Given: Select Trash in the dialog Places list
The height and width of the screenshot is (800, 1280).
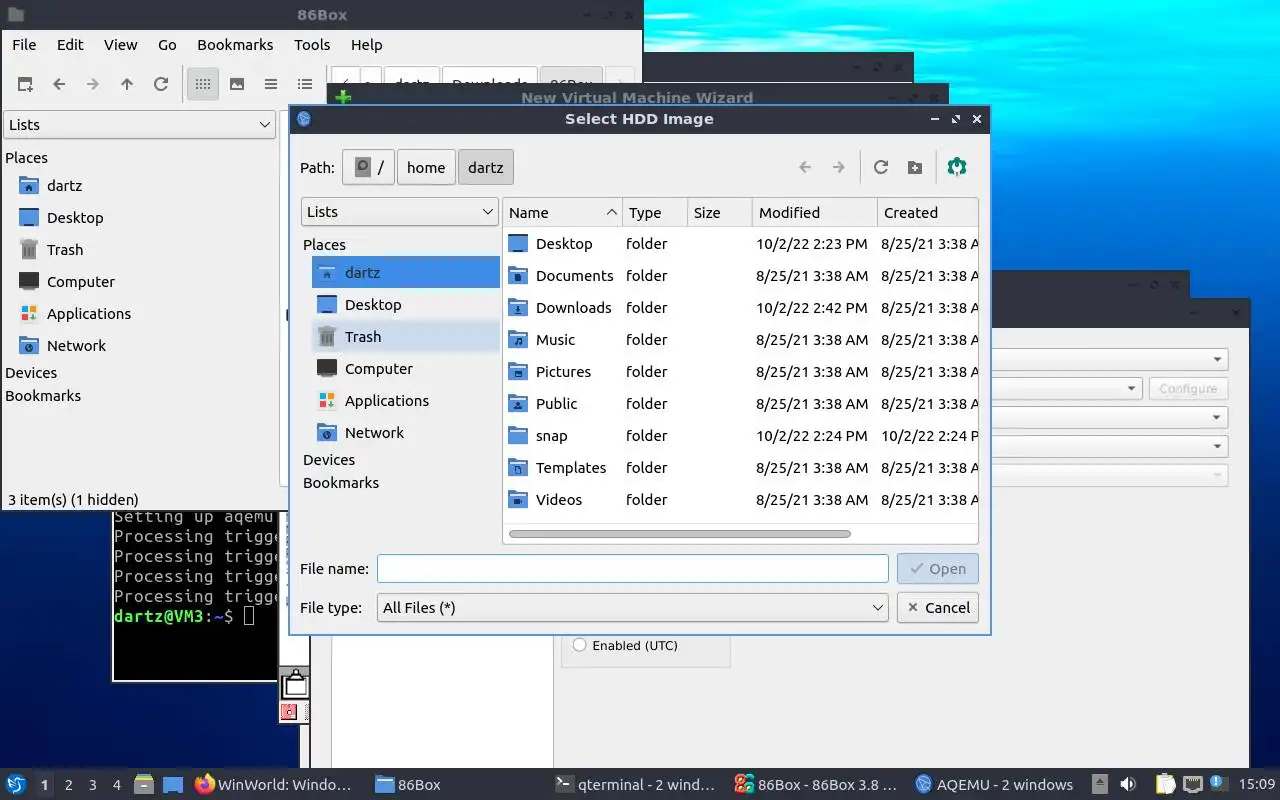Looking at the screenshot, I should 406,337.
